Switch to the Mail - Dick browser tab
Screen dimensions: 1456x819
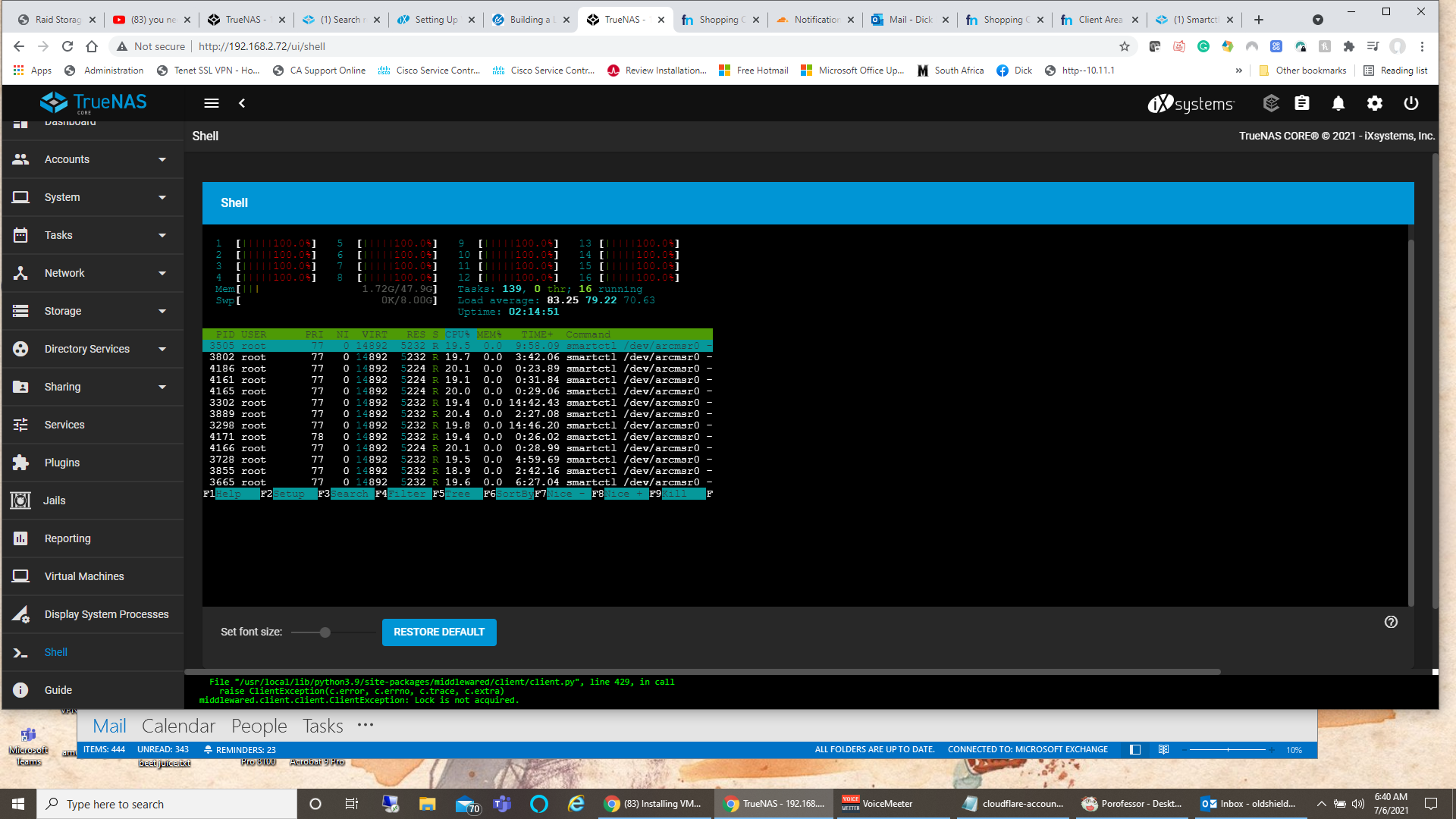tap(909, 20)
